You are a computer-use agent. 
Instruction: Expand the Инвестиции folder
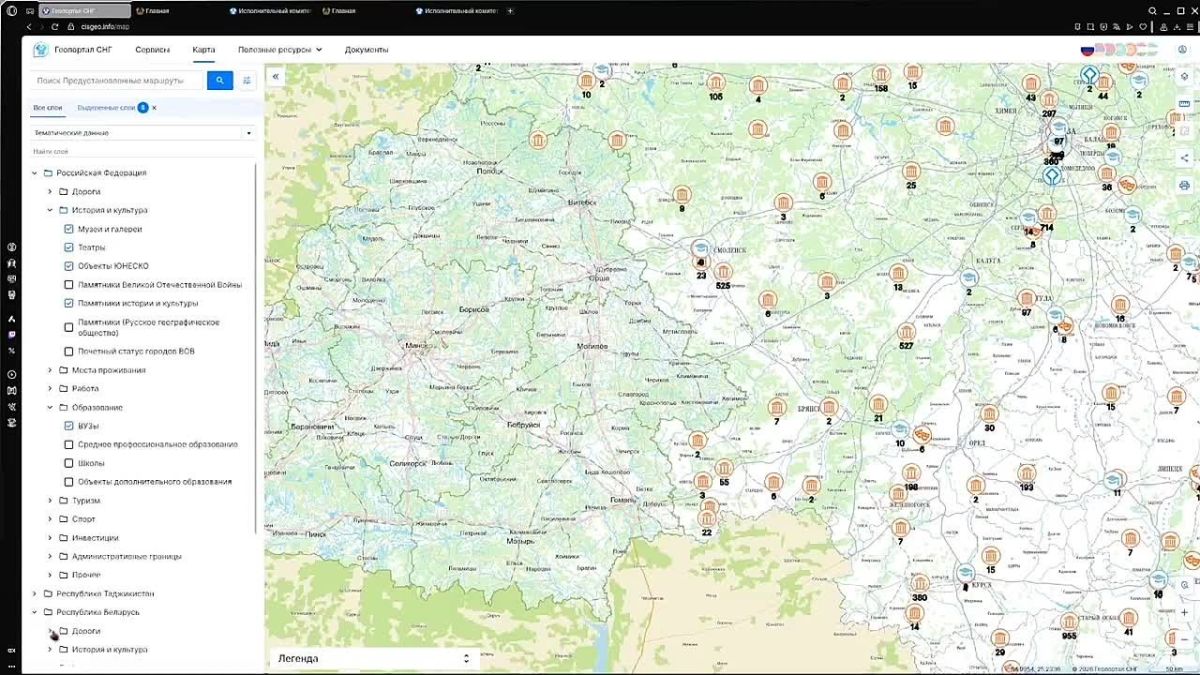(50, 538)
